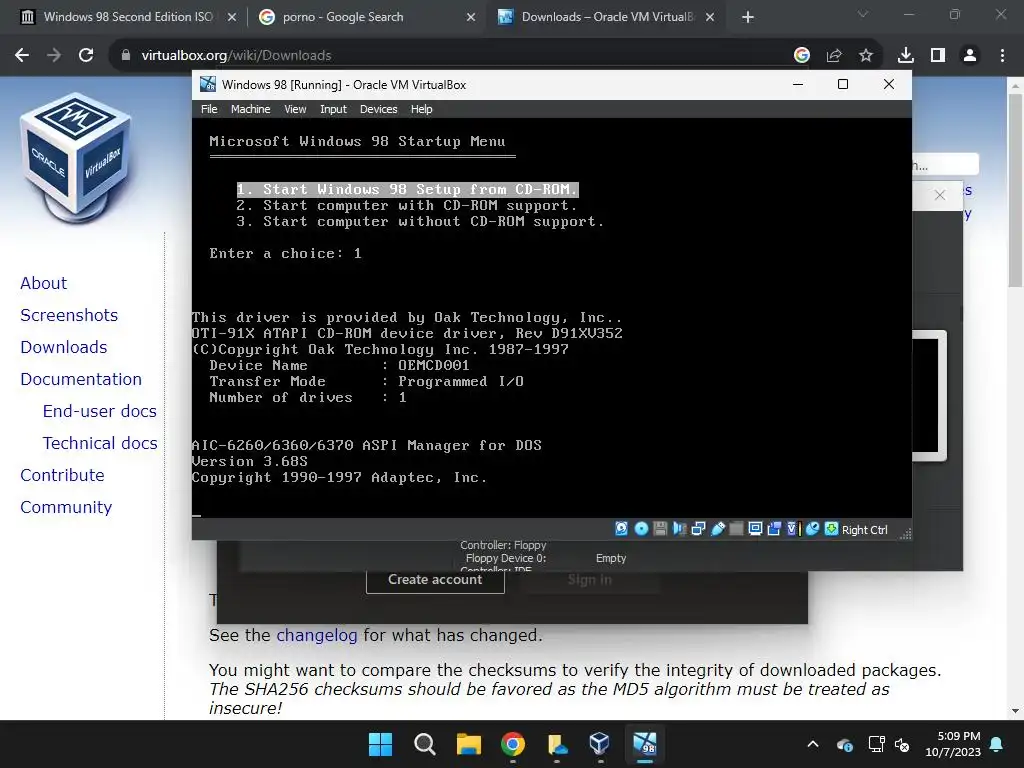The width and height of the screenshot is (1024, 768).
Task: Click the shared folders icon in VirtualBox status bar
Action: point(774,529)
